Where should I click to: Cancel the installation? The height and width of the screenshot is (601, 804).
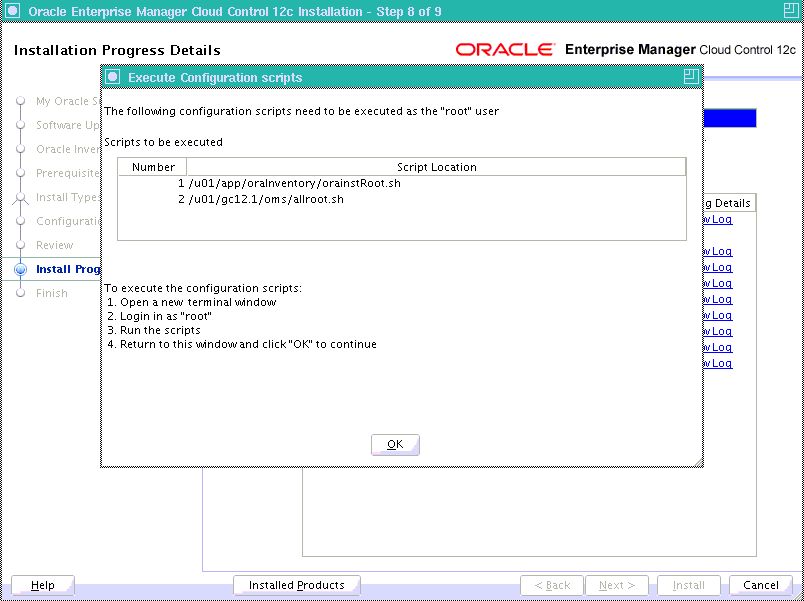click(x=760, y=585)
